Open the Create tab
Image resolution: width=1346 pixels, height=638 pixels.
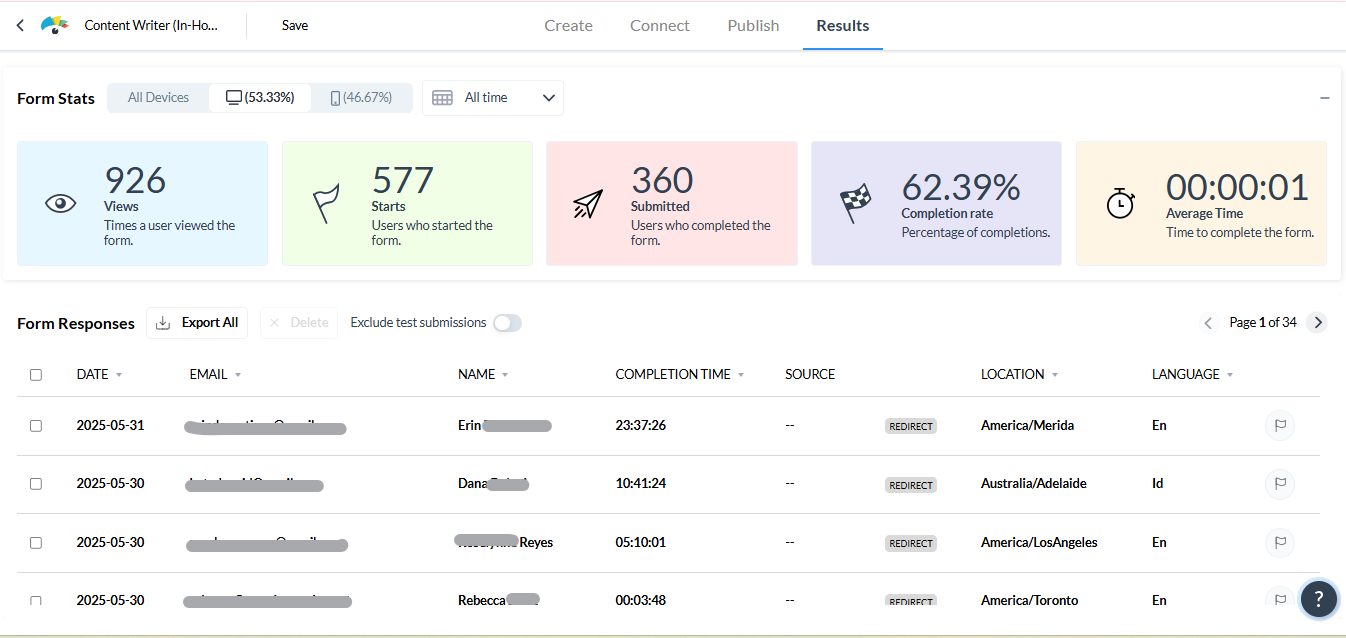pyautogui.click(x=568, y=26)
